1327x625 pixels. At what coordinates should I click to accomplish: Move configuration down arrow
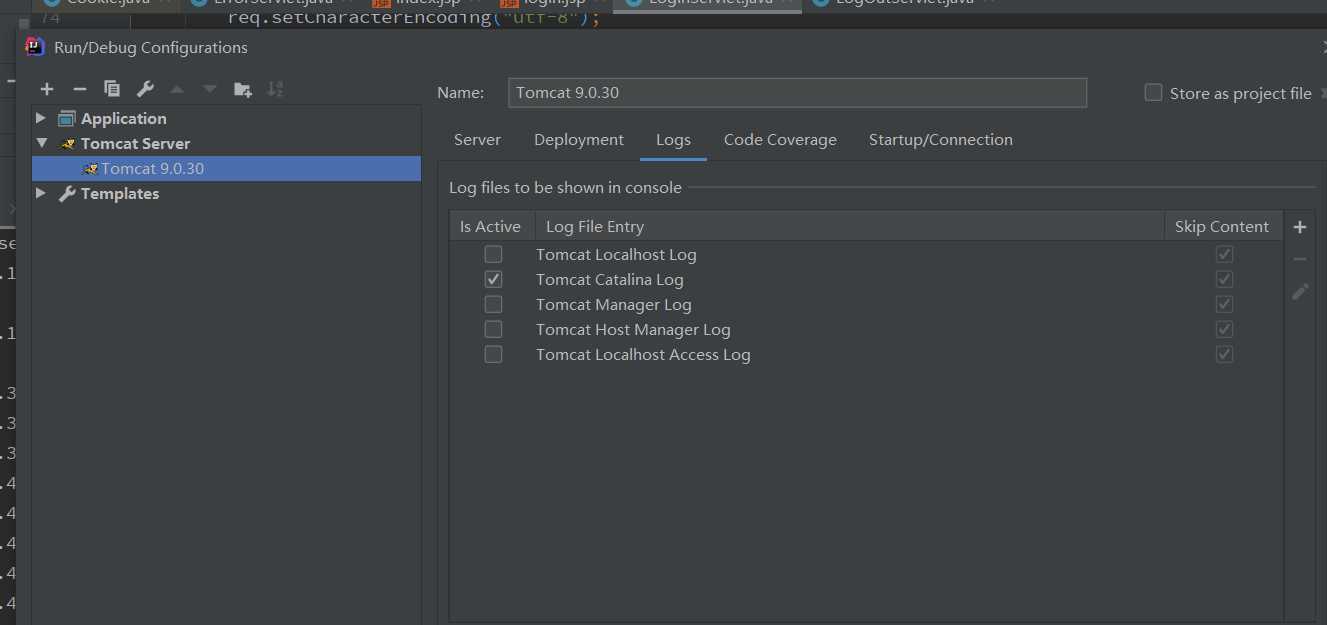210,90
